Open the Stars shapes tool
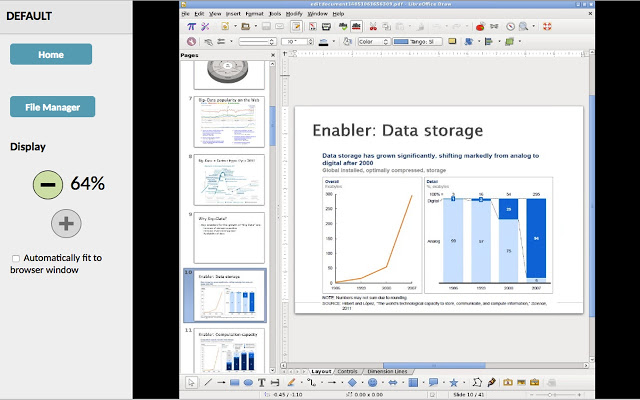640x400 pixels. click(x=453, y=382)
